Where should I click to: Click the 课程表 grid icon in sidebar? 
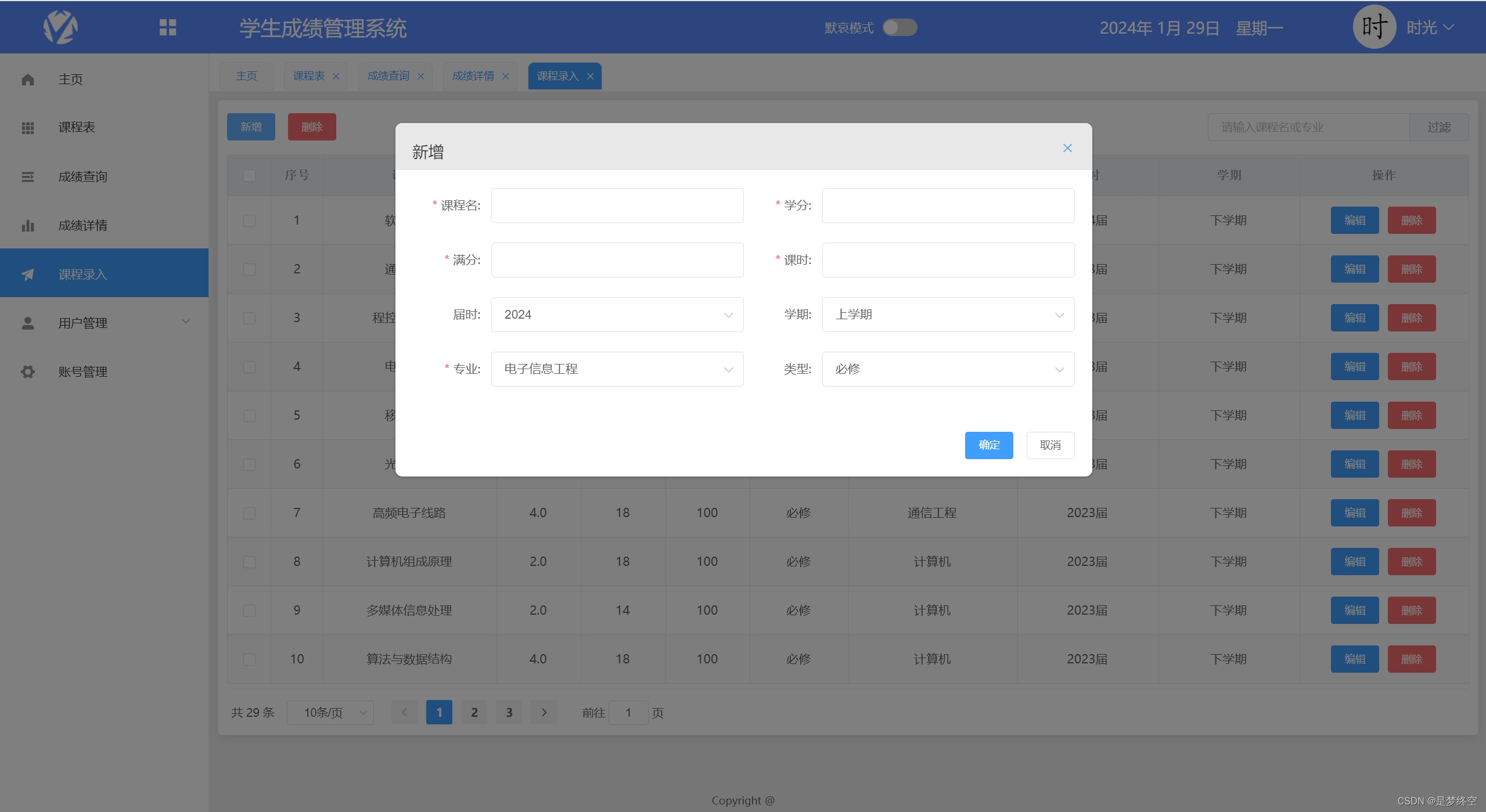[27, 128]
